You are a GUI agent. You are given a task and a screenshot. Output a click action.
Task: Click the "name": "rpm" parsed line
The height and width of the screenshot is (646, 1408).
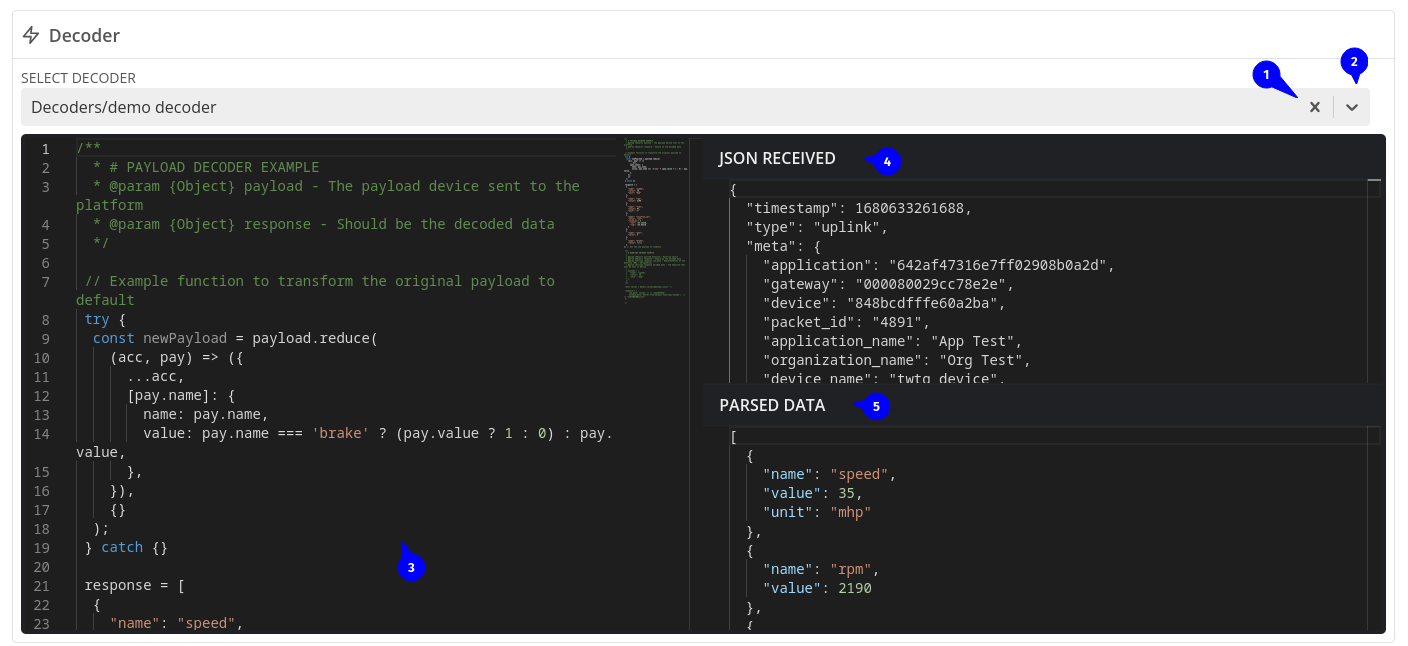pos(821,569)
